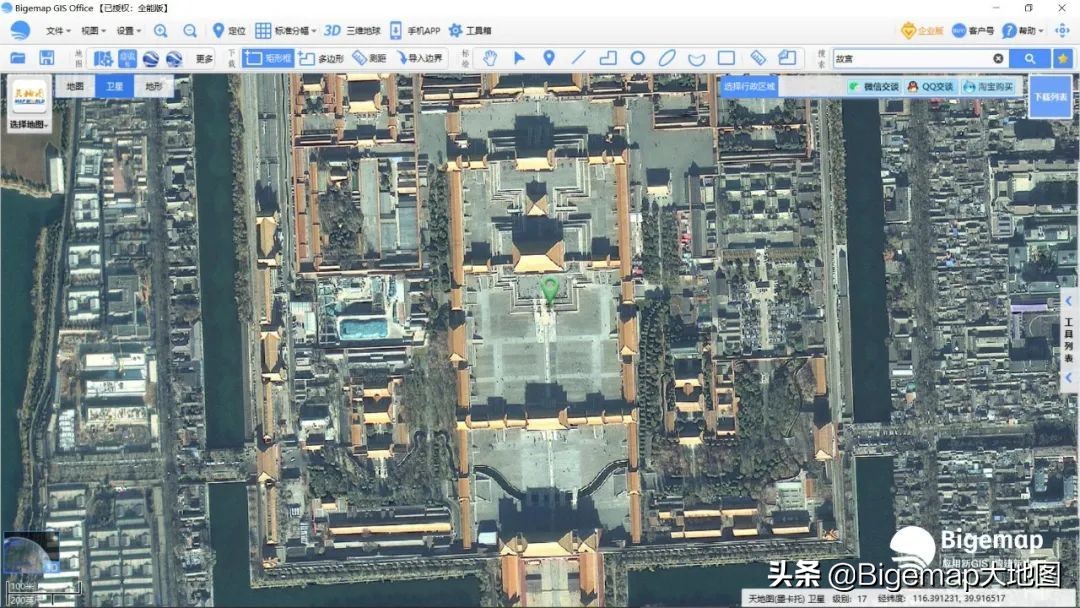Switch to the 地形 terrain tab
The width and height of the screenshot is (1080, 608).
[x=154, y=86]
